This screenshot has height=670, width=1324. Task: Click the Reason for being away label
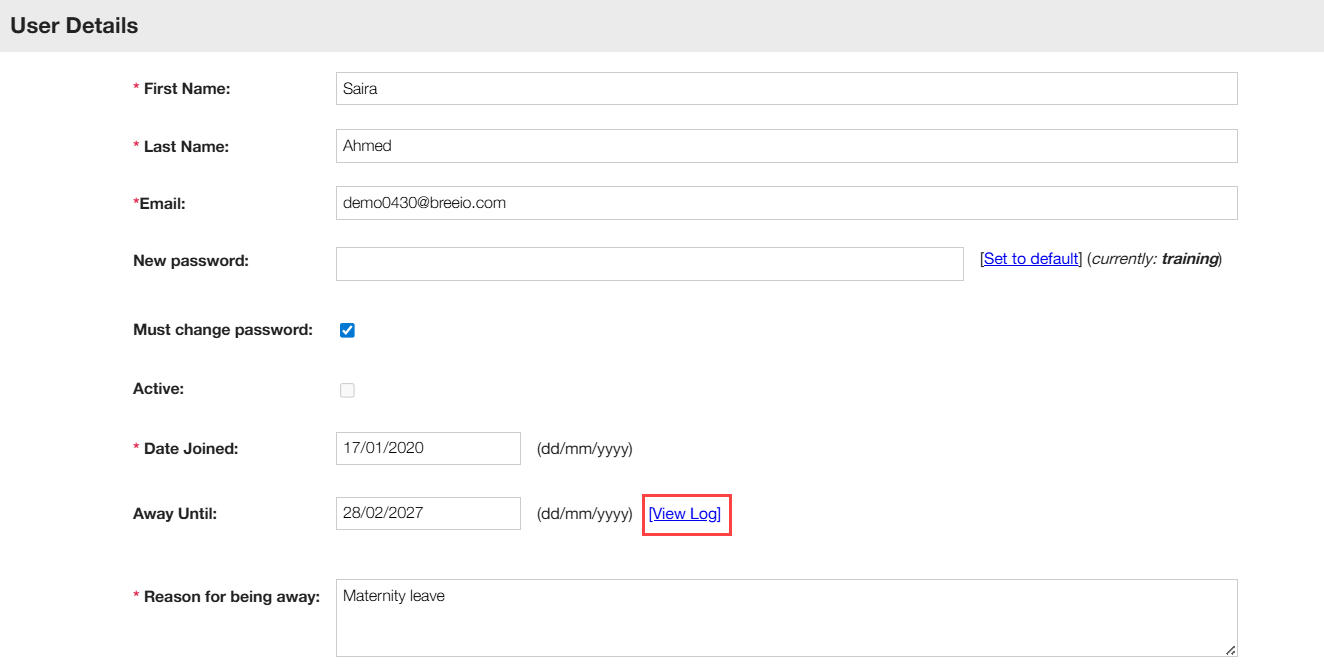click(231, 597)
